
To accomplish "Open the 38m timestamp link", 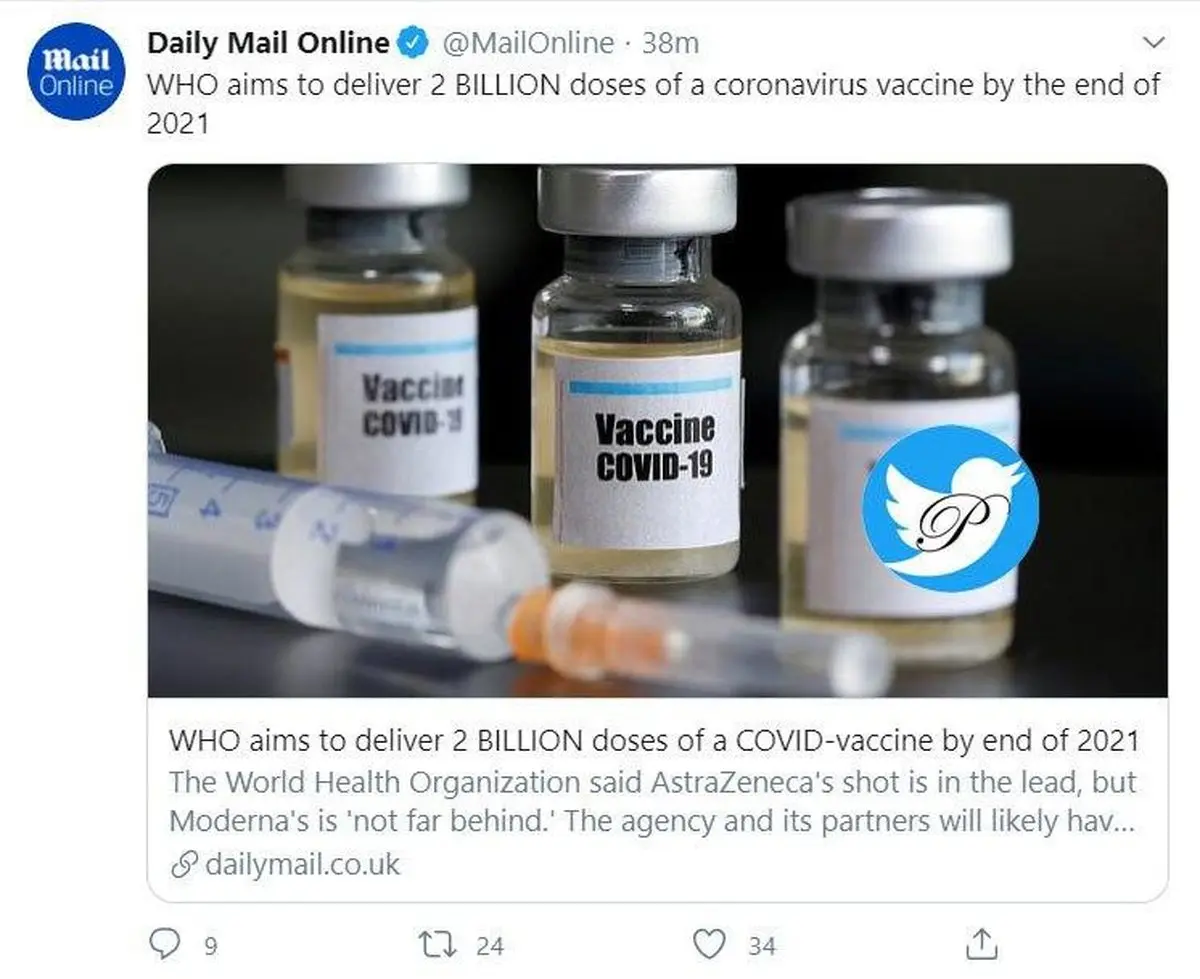I will (x=669, y=43).
